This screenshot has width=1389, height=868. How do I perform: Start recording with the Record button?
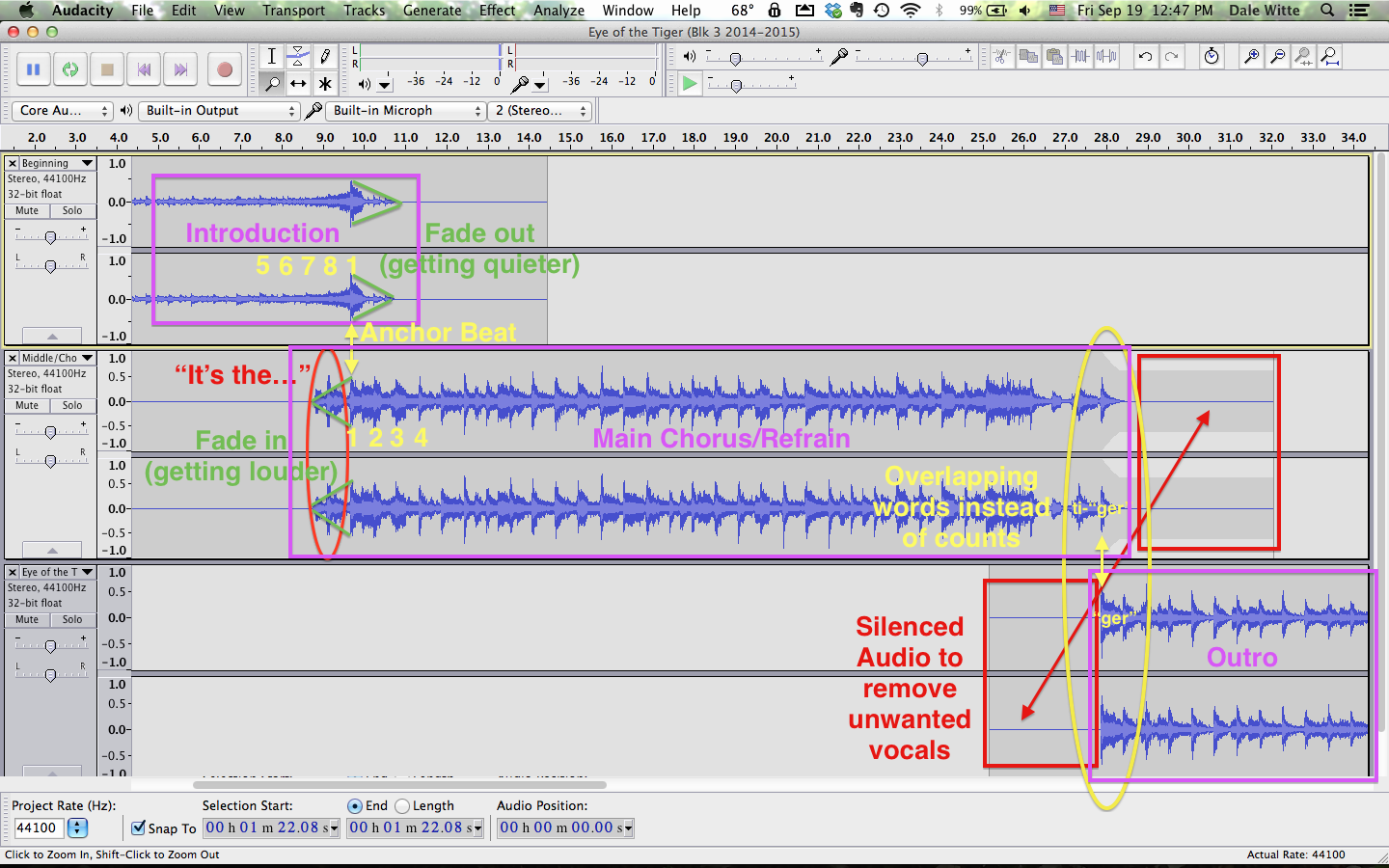coord(224,69)
